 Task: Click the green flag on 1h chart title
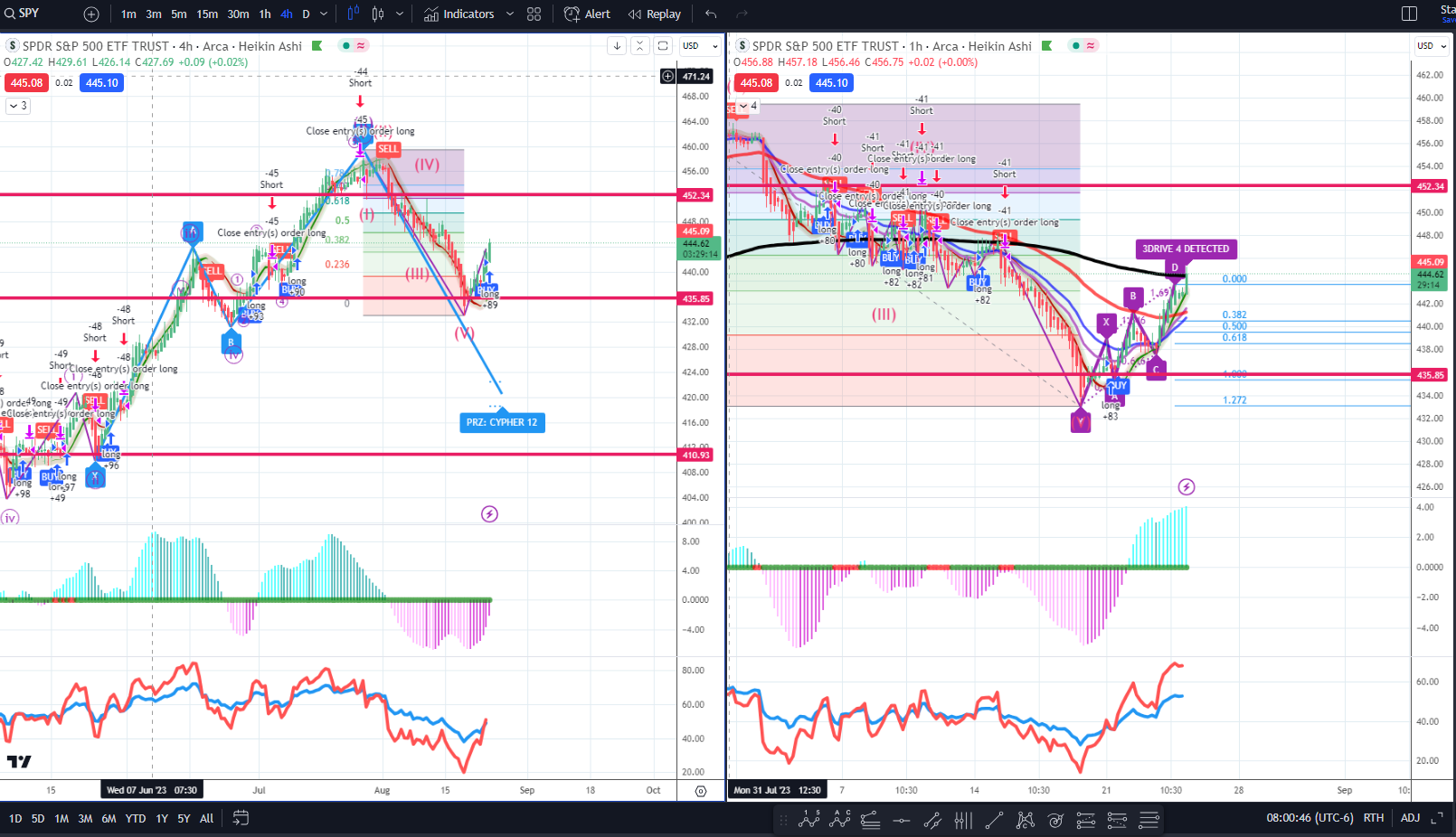1047,45
